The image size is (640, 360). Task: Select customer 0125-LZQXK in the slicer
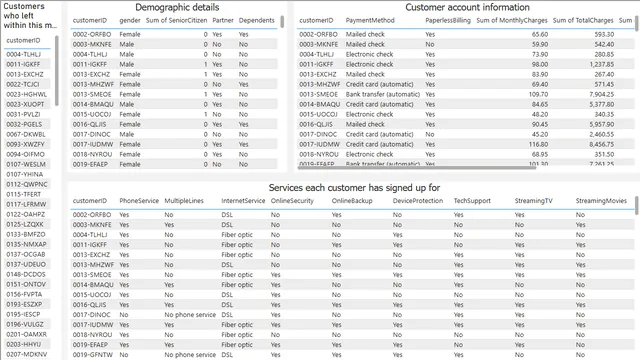tap(27, 224)
